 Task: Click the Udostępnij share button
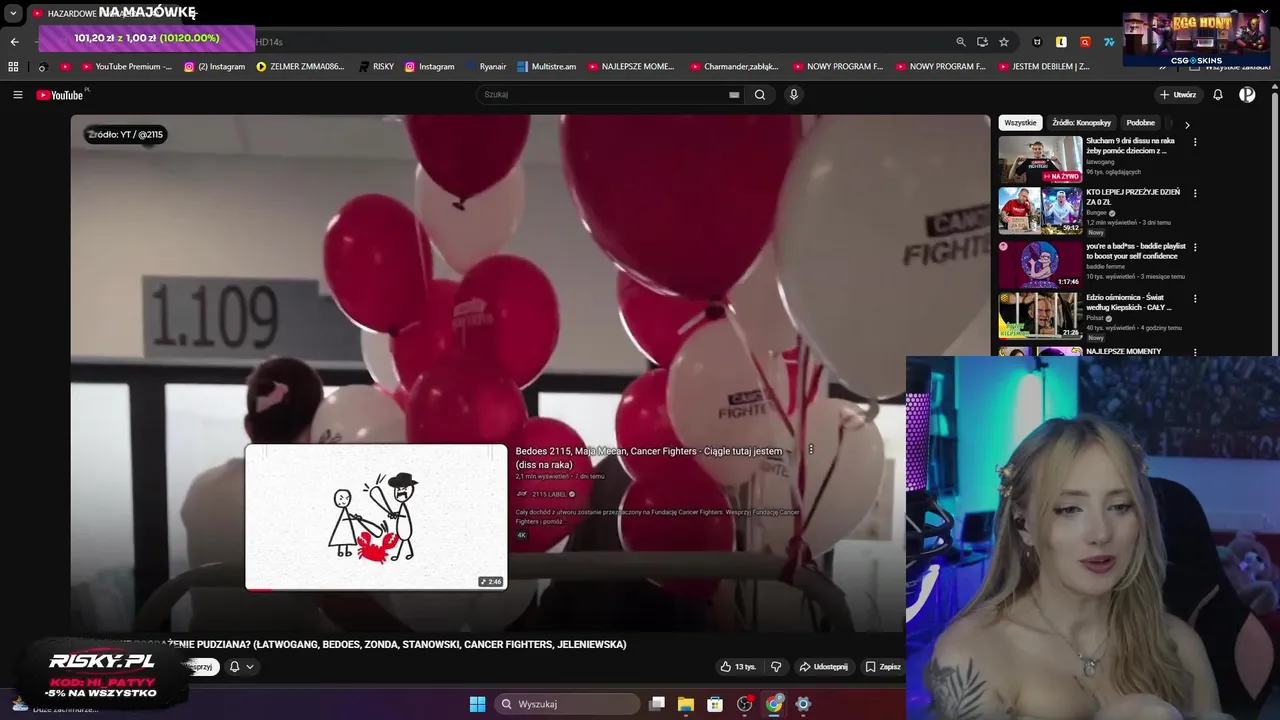pyautogui.click(x=823, y=667)
